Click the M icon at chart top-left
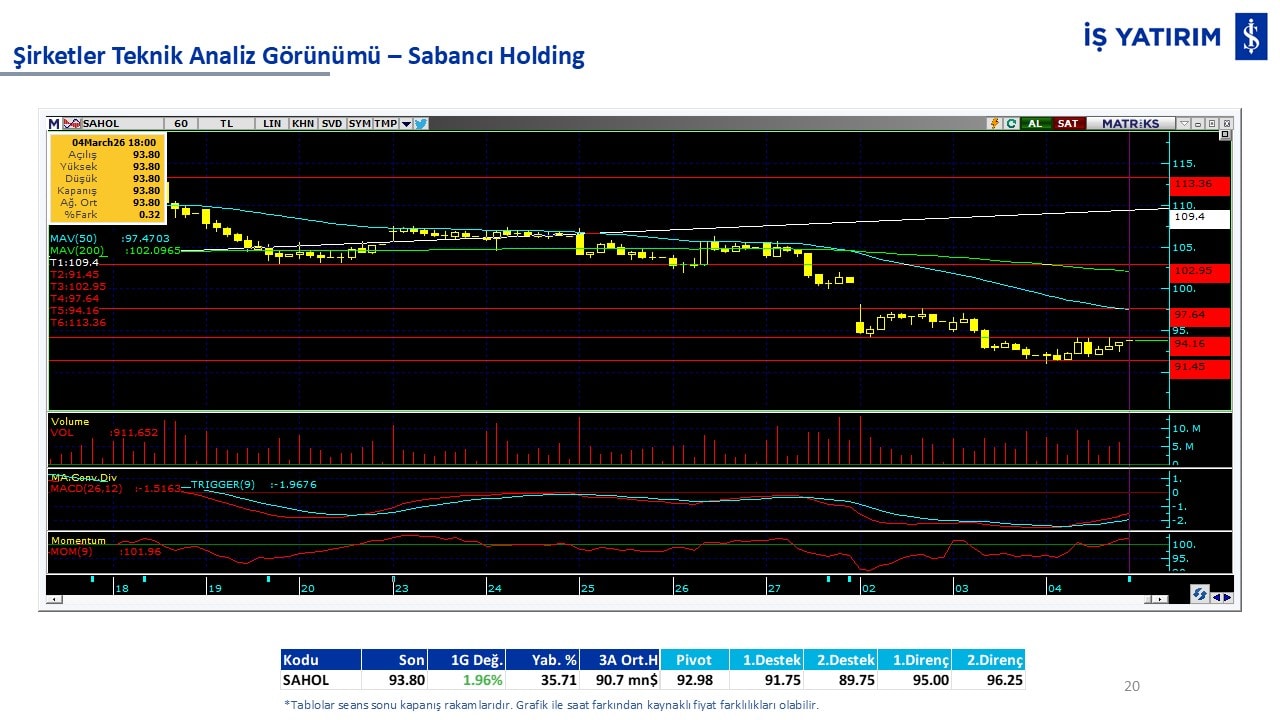Viewport: 1280px width, 720px height. click(54, 124)
